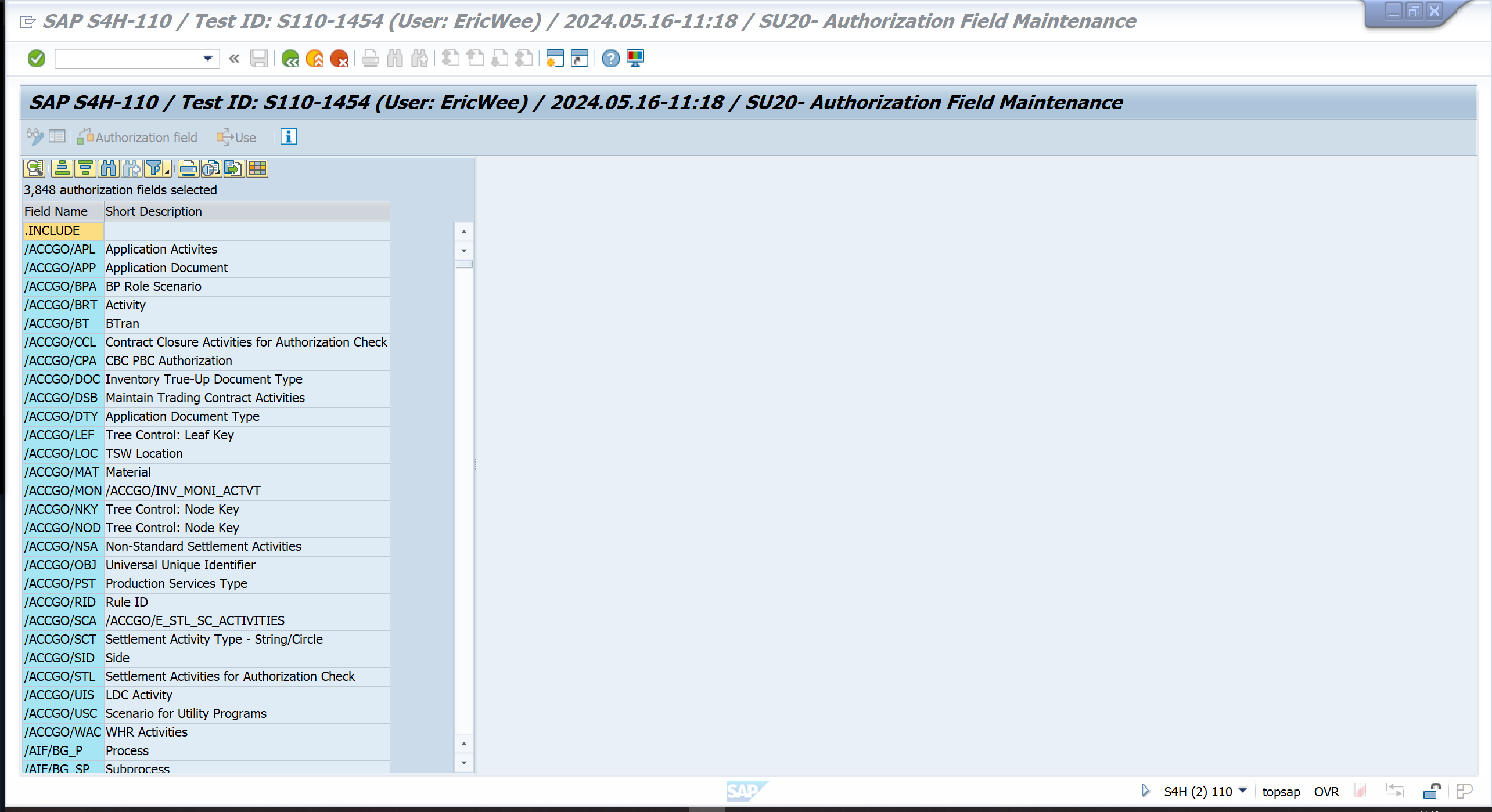The width and height of the screenshot is (1492, 812).
Task: Click the green Enter checkmark icon
Action: pos(36,59)
